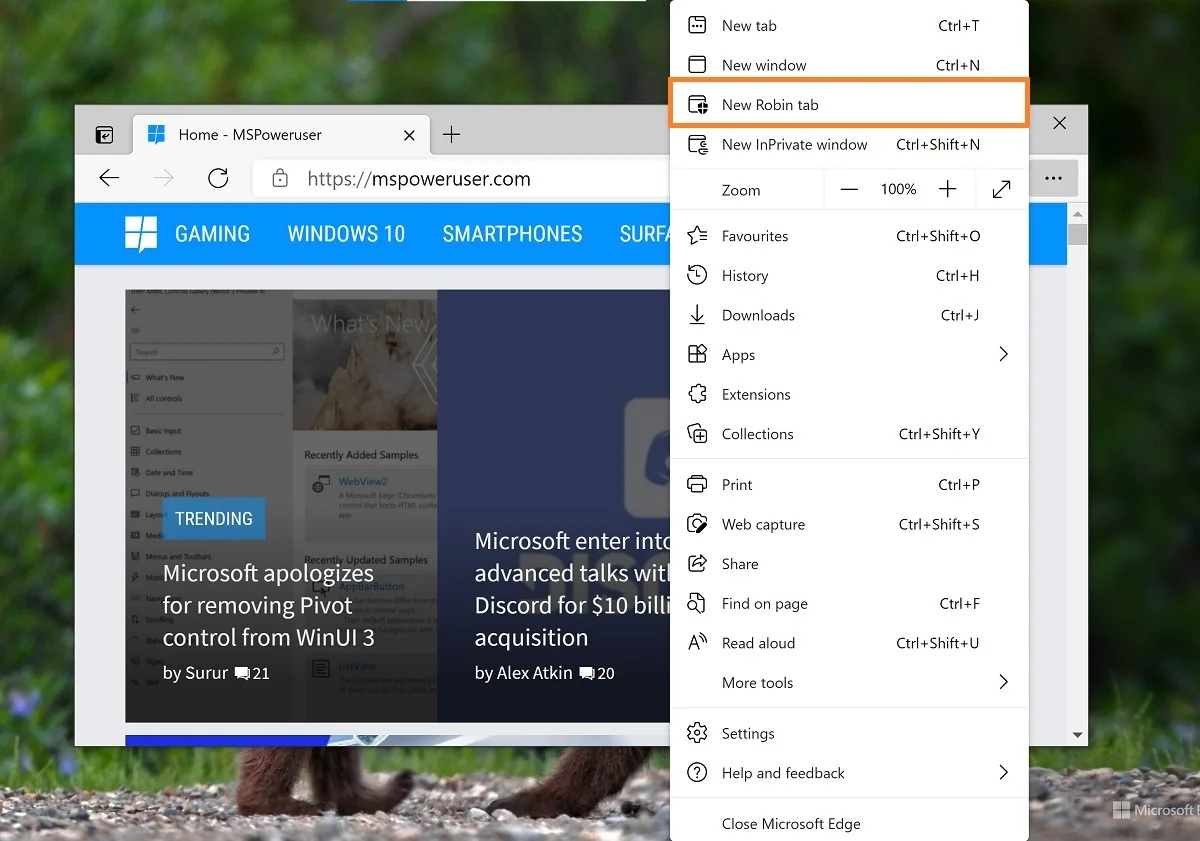Click author link Surur

tap(207, 673)
